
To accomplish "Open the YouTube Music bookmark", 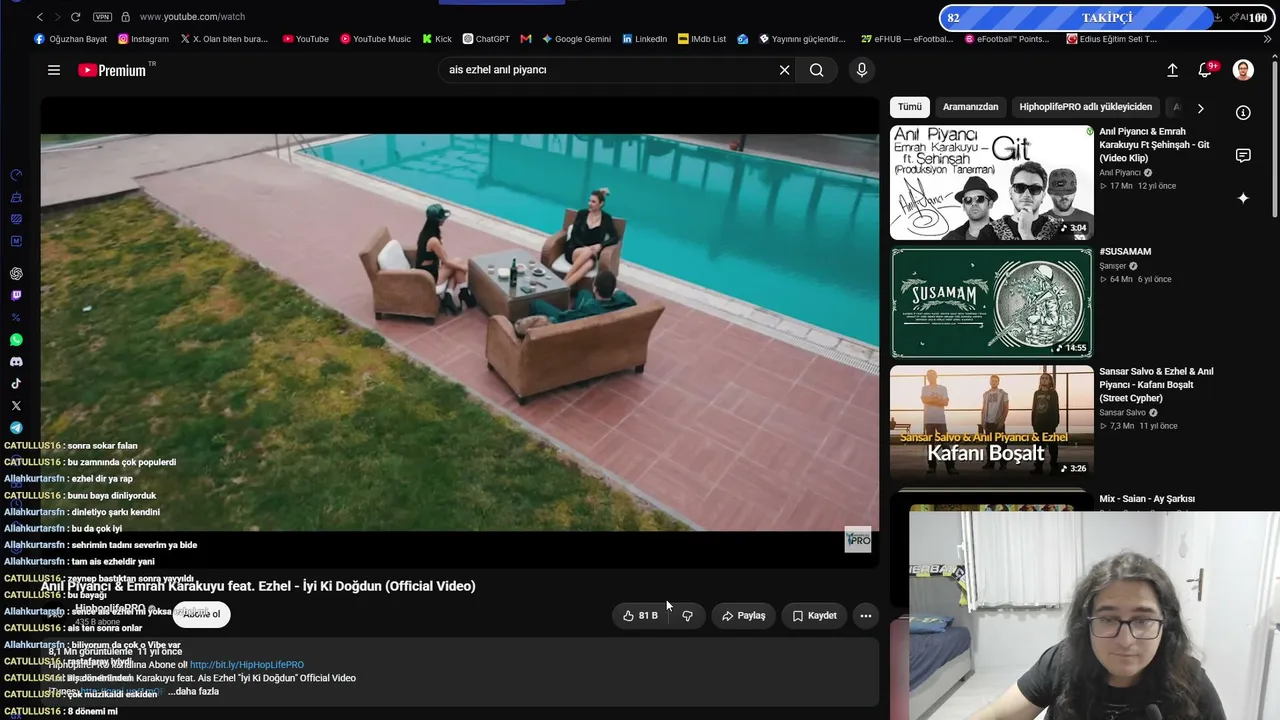I will (375, 39).
